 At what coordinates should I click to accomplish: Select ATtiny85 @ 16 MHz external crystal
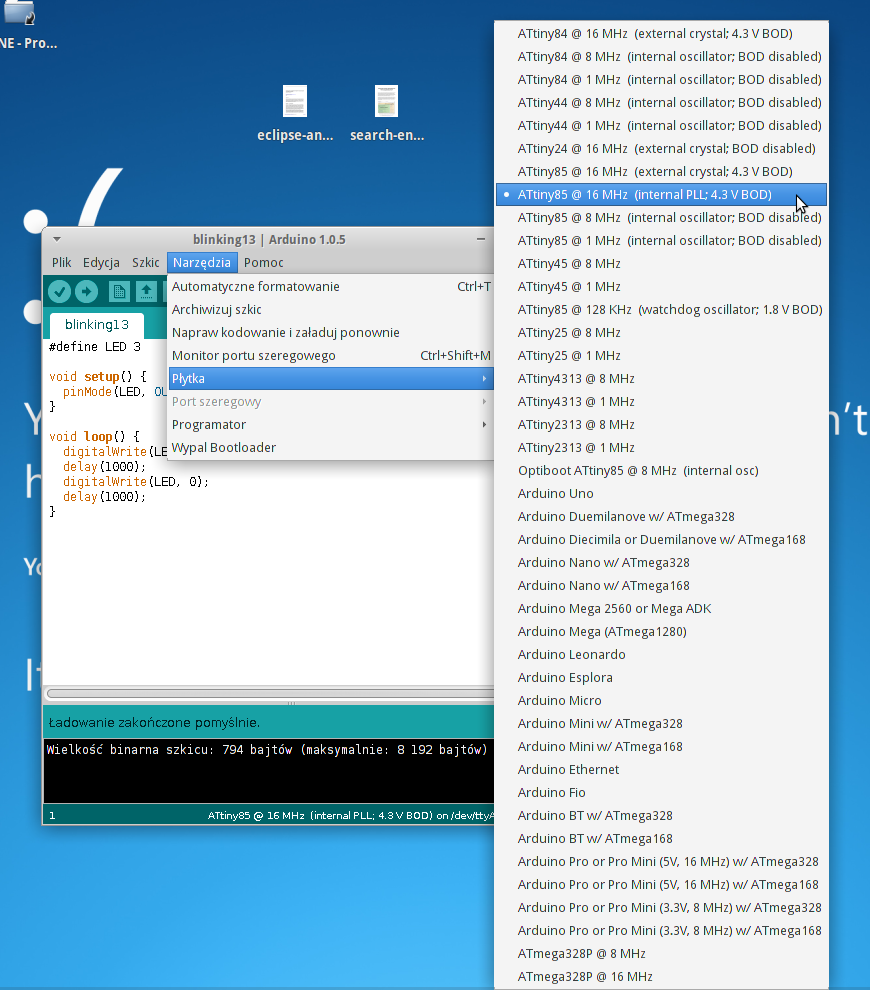[662, 172]
